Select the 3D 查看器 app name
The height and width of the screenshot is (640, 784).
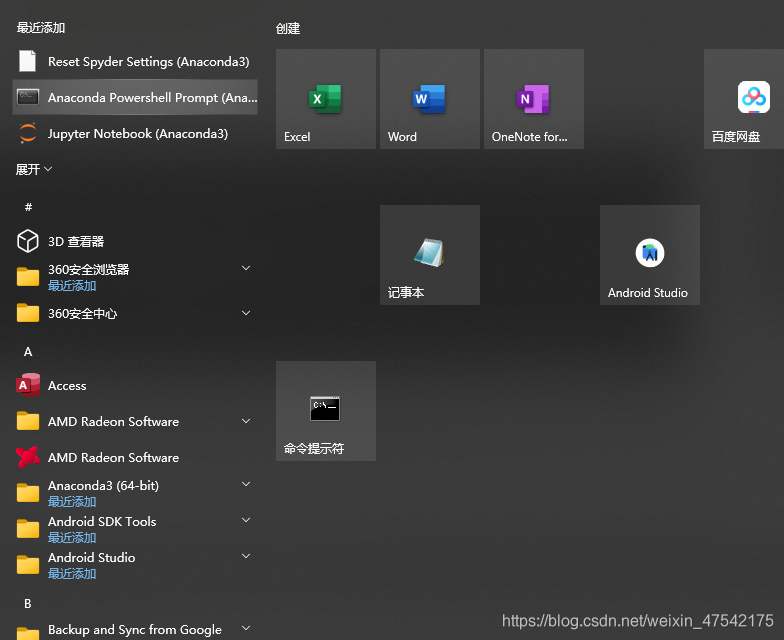[x=76, y=242]
